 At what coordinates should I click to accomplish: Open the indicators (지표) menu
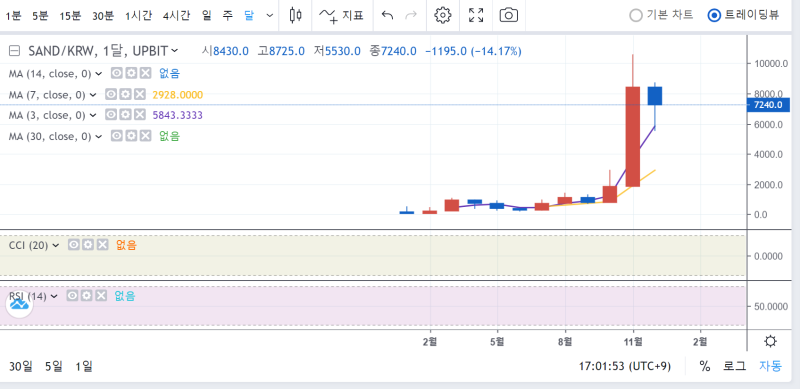click(x=341, y=15)
